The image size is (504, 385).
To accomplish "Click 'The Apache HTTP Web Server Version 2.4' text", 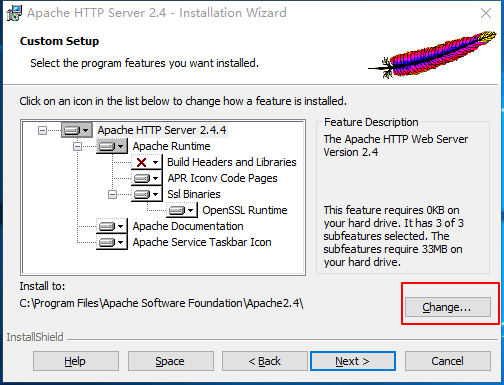I will [396, 145].
